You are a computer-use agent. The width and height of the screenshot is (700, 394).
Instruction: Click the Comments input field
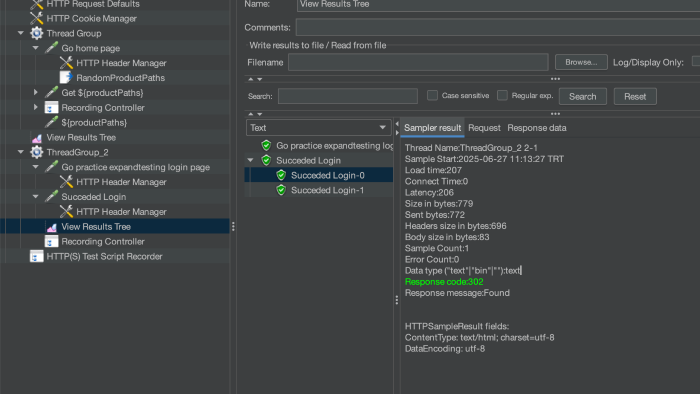pyautogui.click(x=498, y=28)
